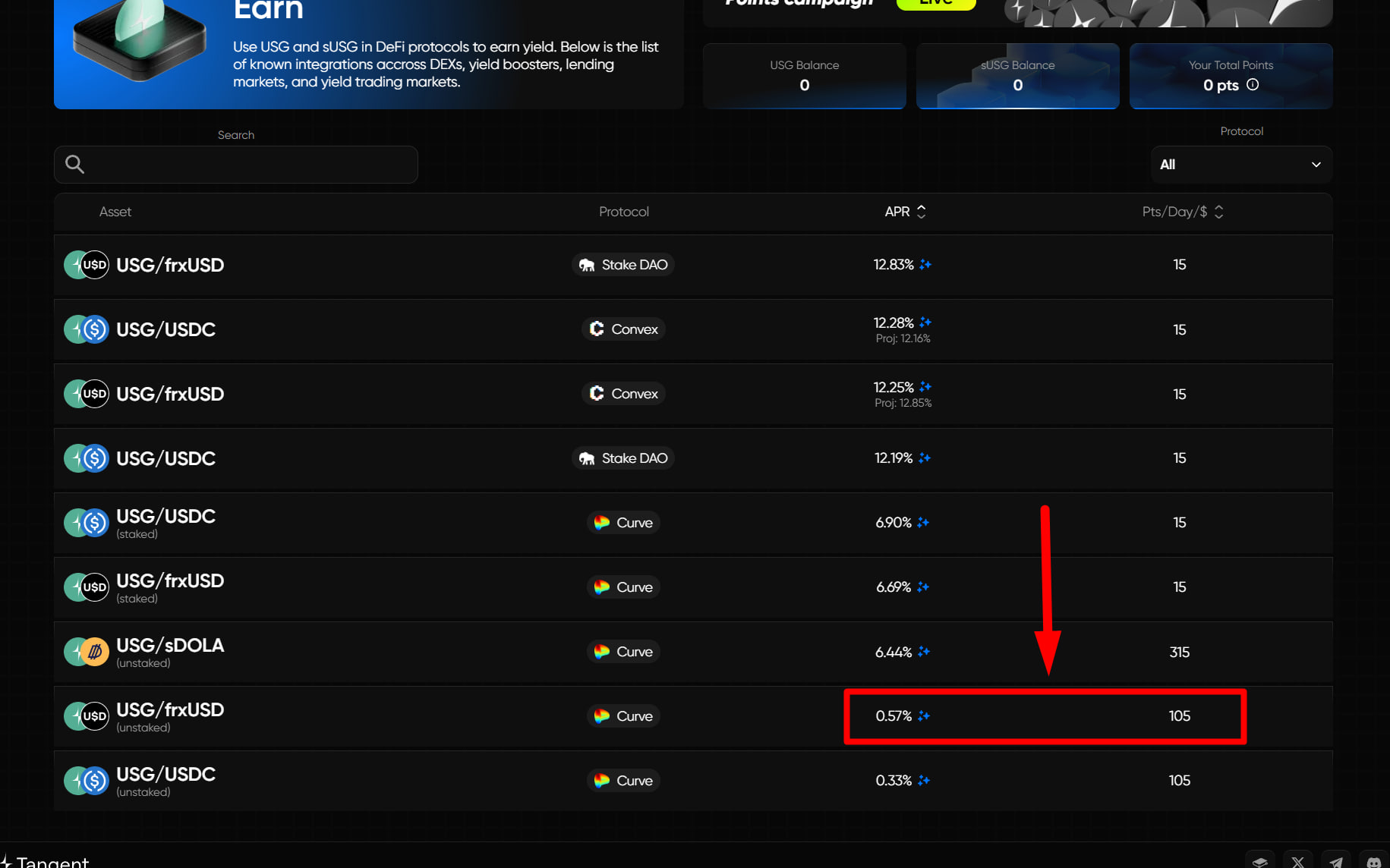The image size is (1390, 868).
Task: Click the USG/sDOLA token pair icon
Action: (87, 652)
